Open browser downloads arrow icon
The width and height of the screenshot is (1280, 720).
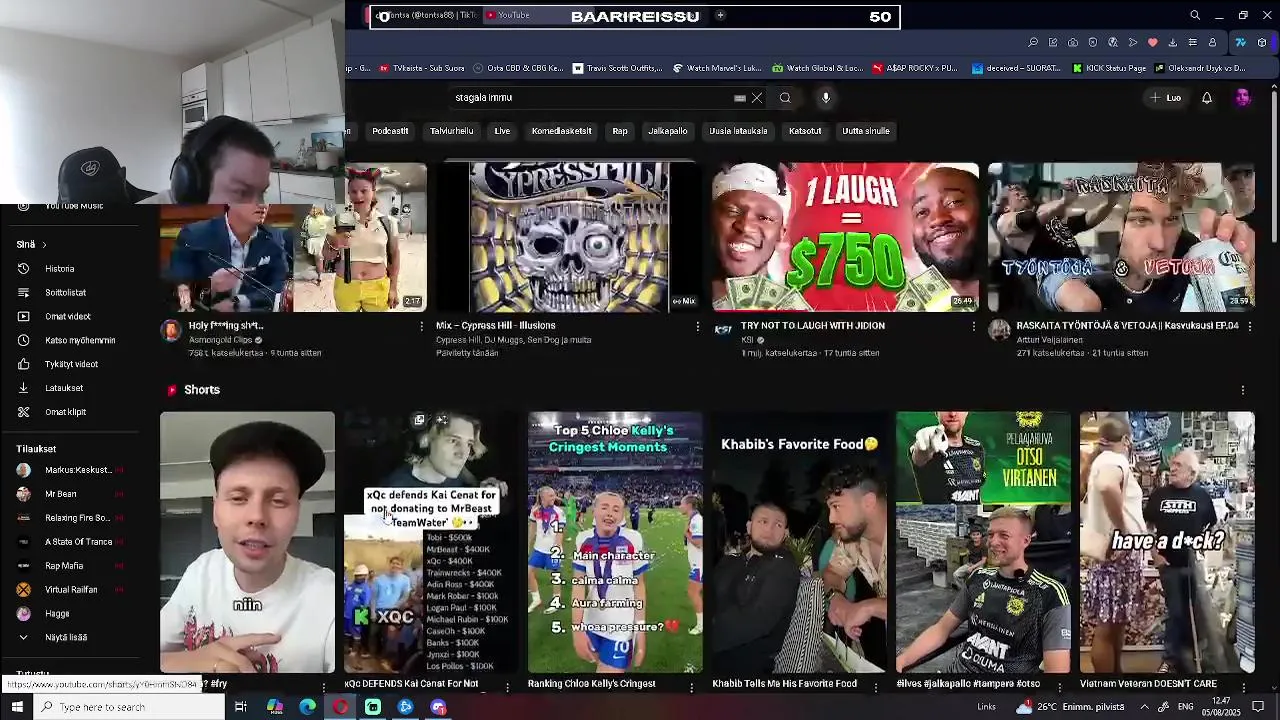[1172, 43]
